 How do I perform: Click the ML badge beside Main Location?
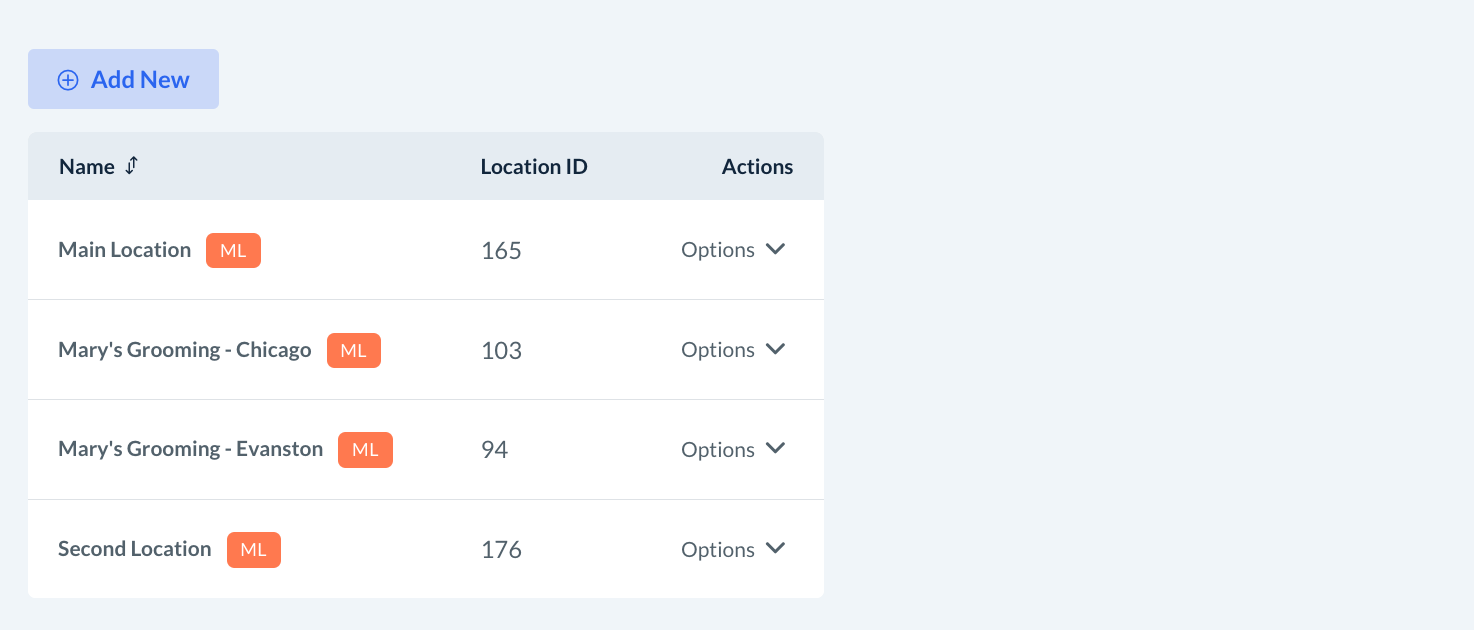(x=233, y=250)
